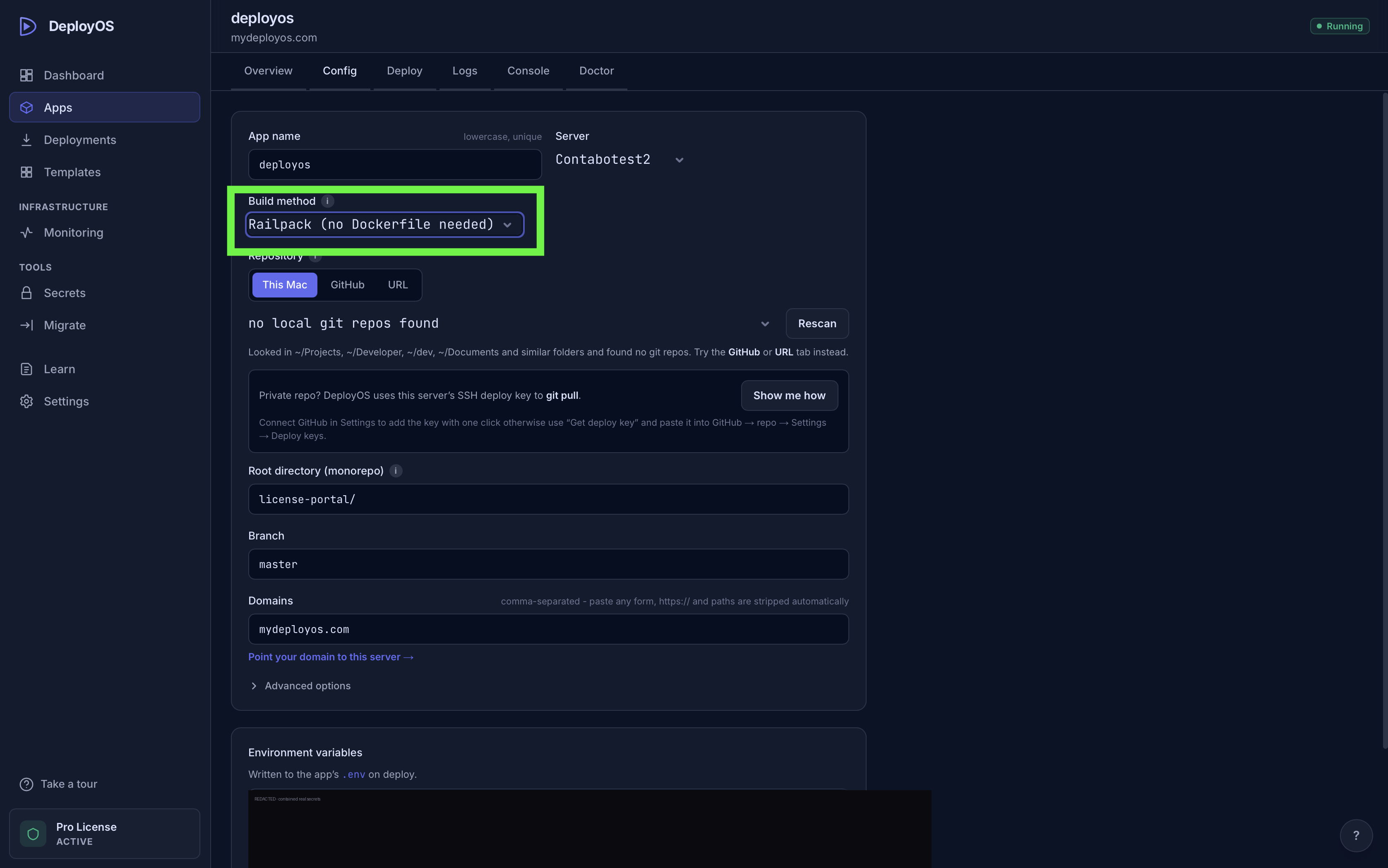1388x868 pixels.
Task: Click the Root directory input field
Action: pos(548,499)
